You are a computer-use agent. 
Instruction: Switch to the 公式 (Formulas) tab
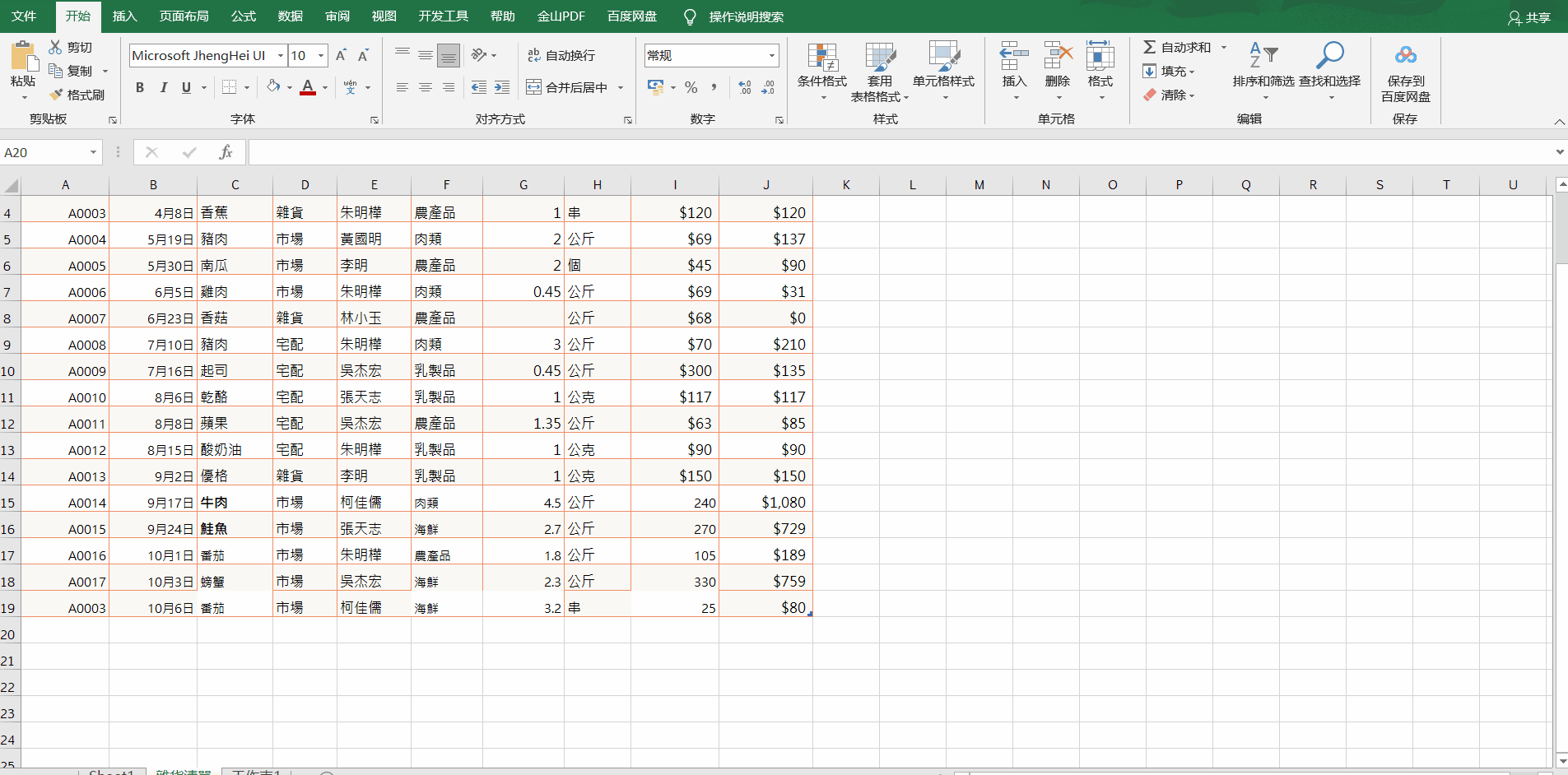(244, 16)
